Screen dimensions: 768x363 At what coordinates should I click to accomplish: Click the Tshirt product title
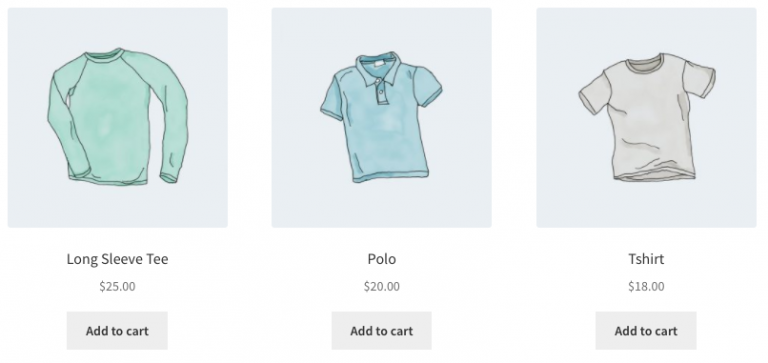tap(646, 259)
